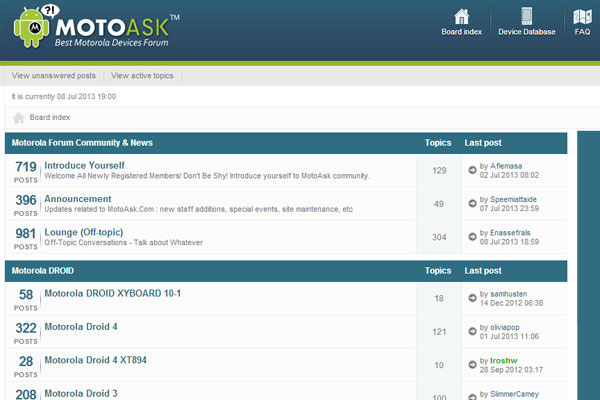600x400 pixels.
Task: Go to last post arrow by samhusten
Action: tap(472, 298)
